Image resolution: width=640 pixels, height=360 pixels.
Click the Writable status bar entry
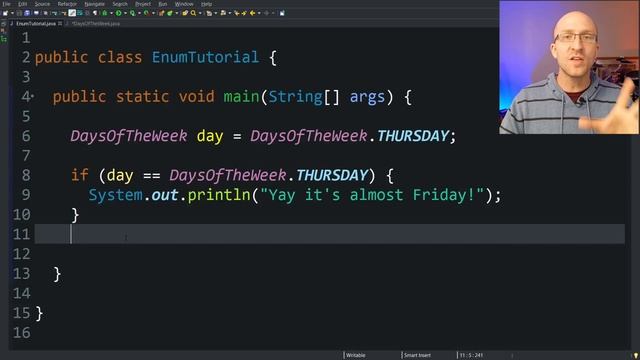click(x=356, y=355)
